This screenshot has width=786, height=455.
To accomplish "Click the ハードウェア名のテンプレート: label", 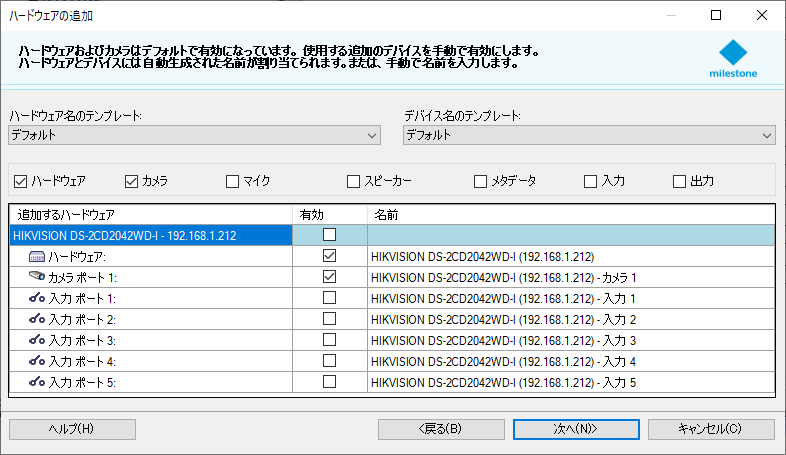I will (x=76, y=116).
